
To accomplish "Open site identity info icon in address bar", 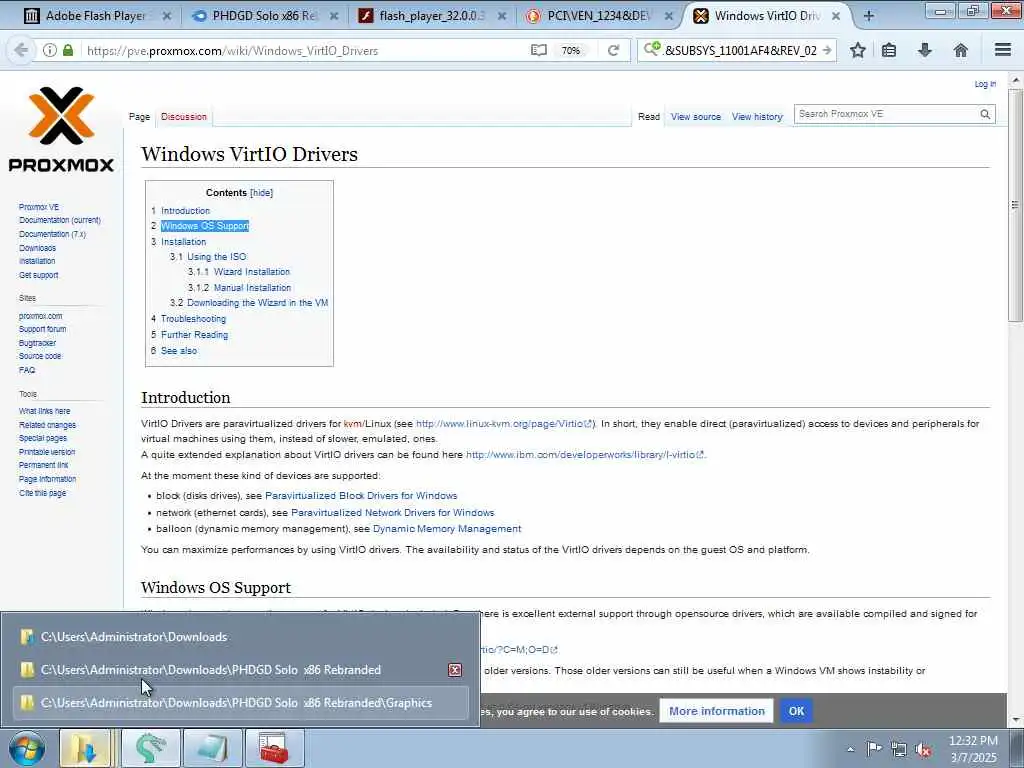I will click(x=50, y=50).
